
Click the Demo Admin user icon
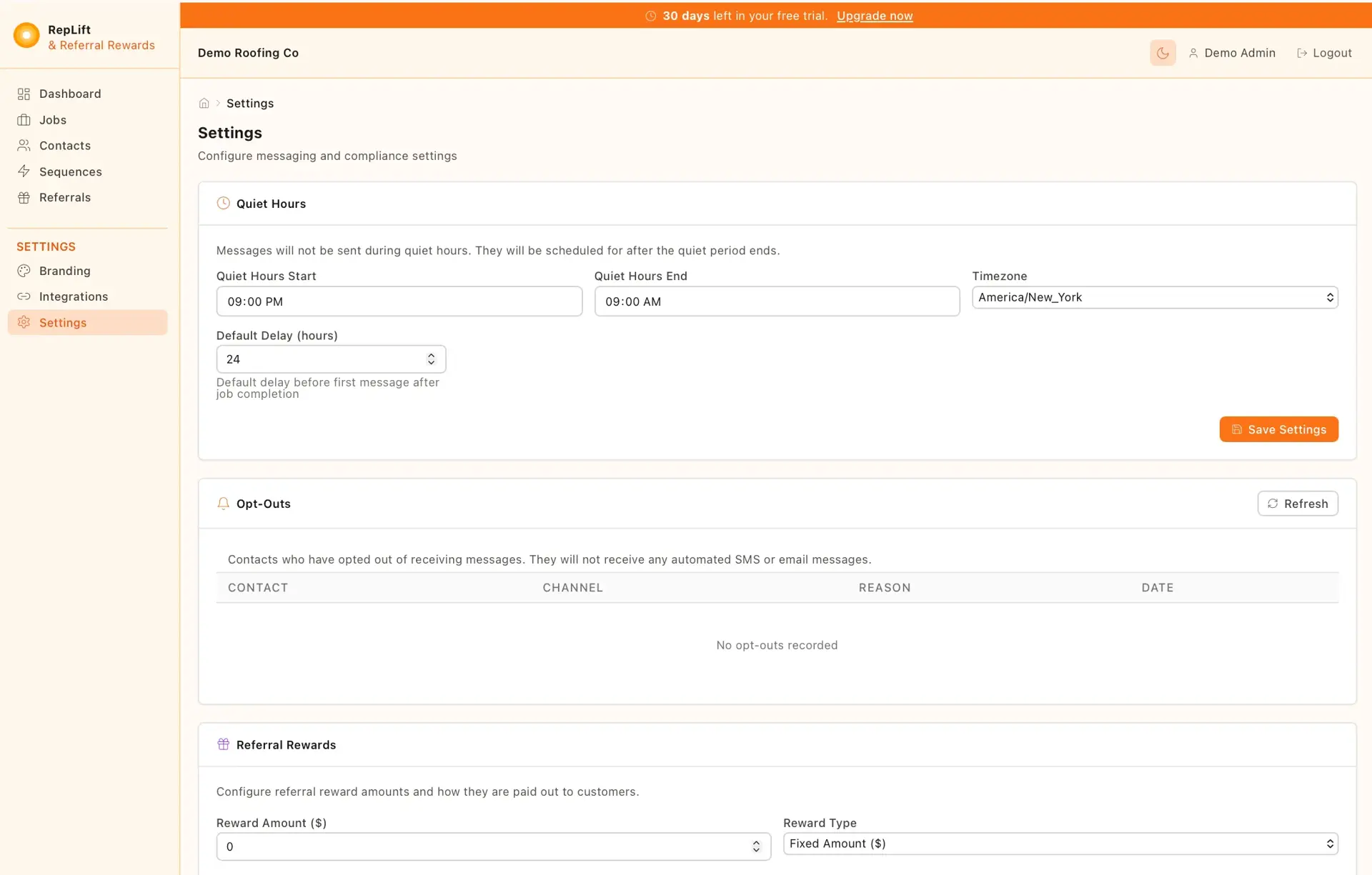click(x=1193, y=53)
